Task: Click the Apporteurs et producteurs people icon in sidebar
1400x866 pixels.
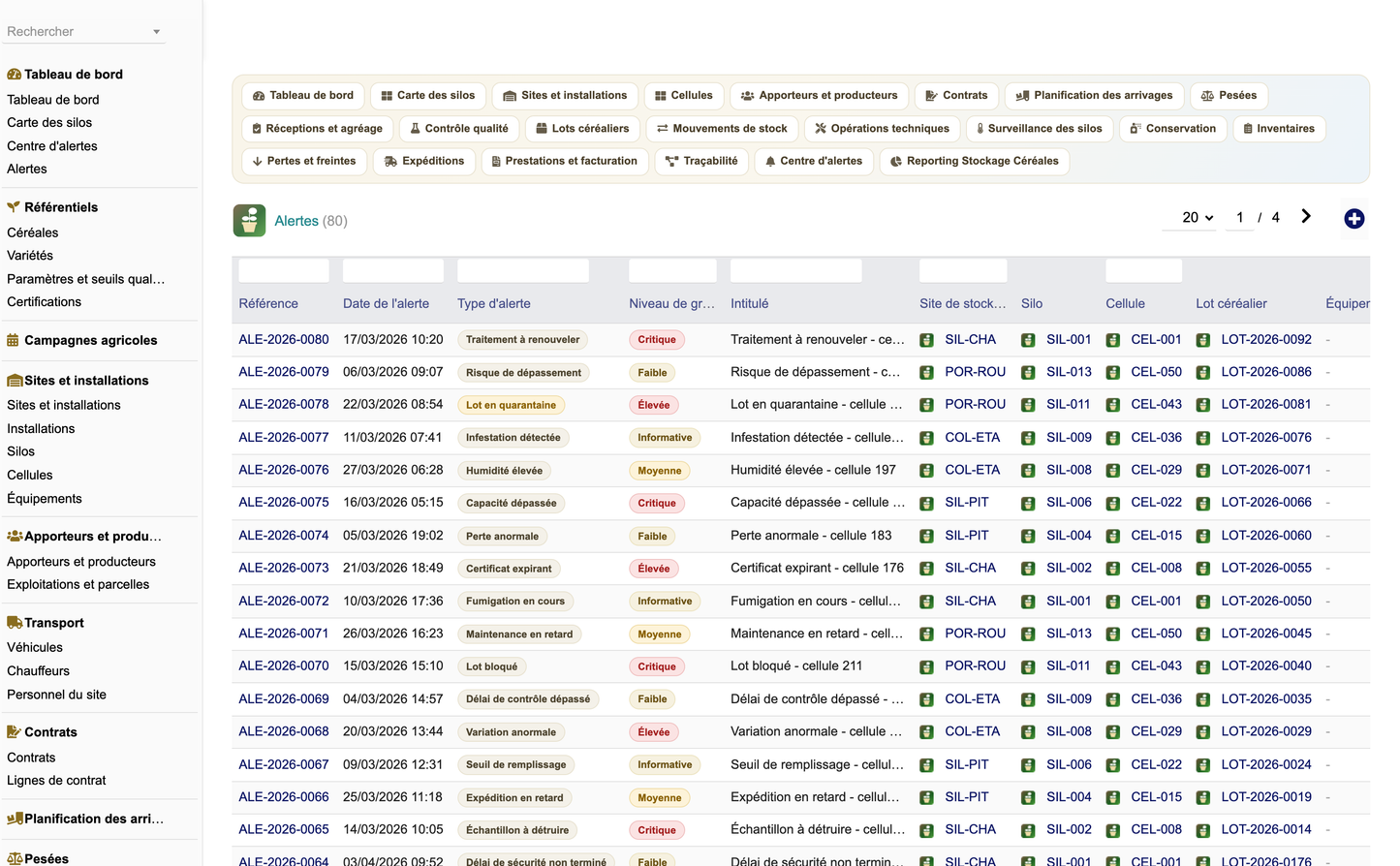Action: 15,536
